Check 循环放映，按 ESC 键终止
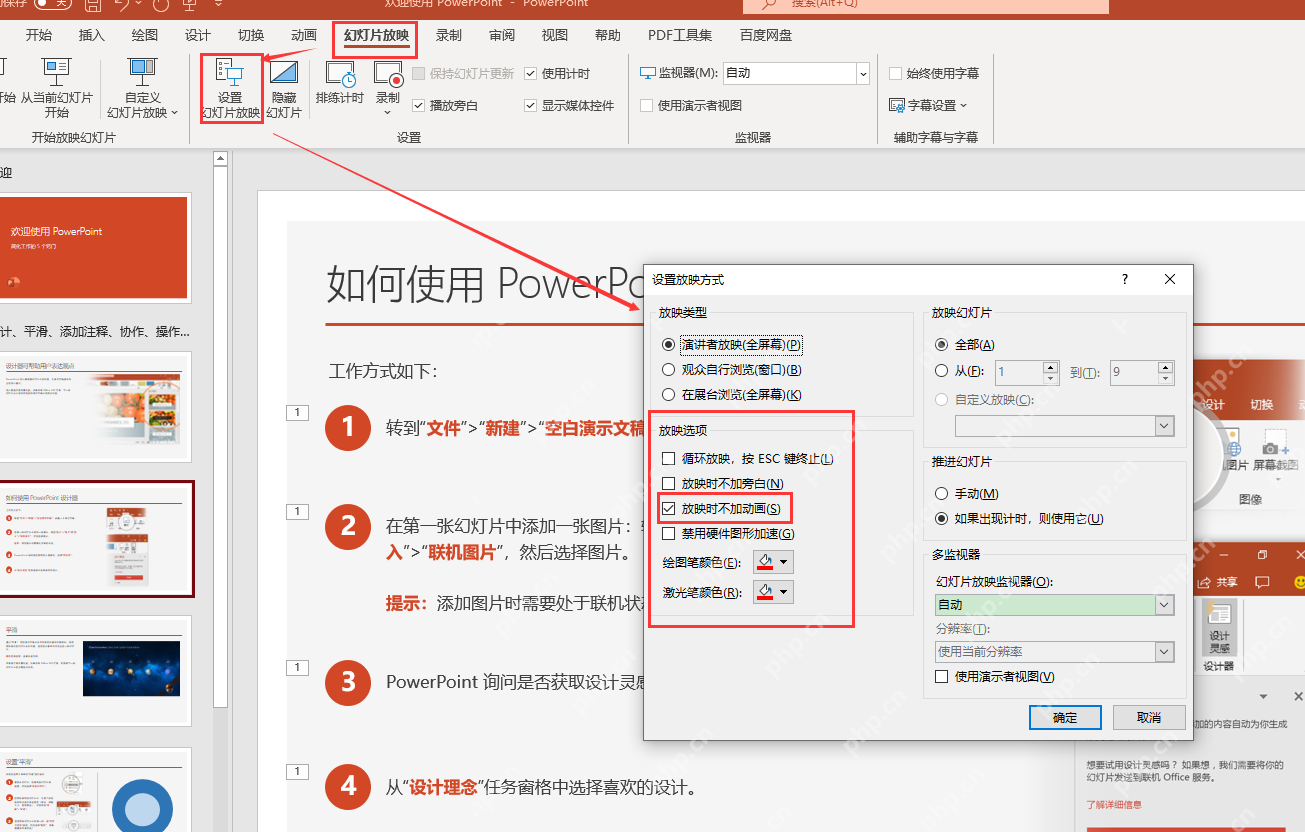Viewport: 1305px width, 832px height. tap(669, 459)
